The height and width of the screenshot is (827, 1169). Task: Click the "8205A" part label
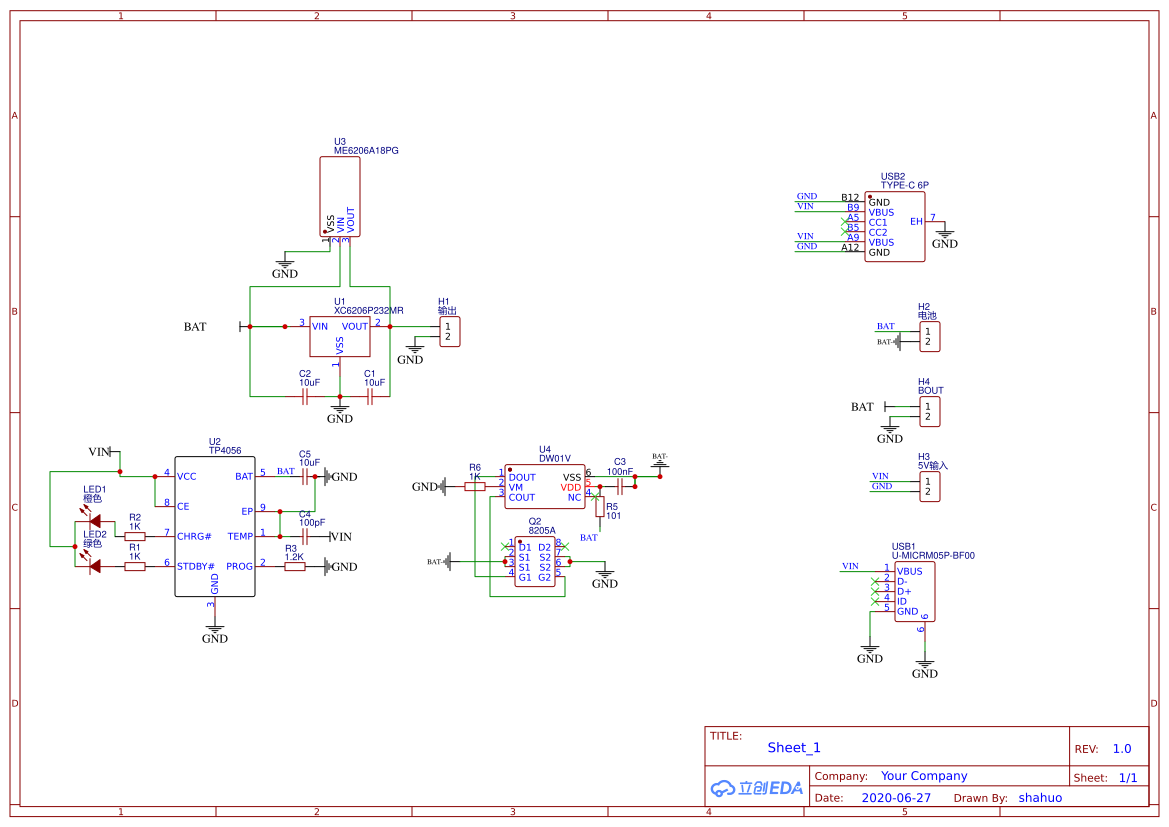(x=542, y=530)
